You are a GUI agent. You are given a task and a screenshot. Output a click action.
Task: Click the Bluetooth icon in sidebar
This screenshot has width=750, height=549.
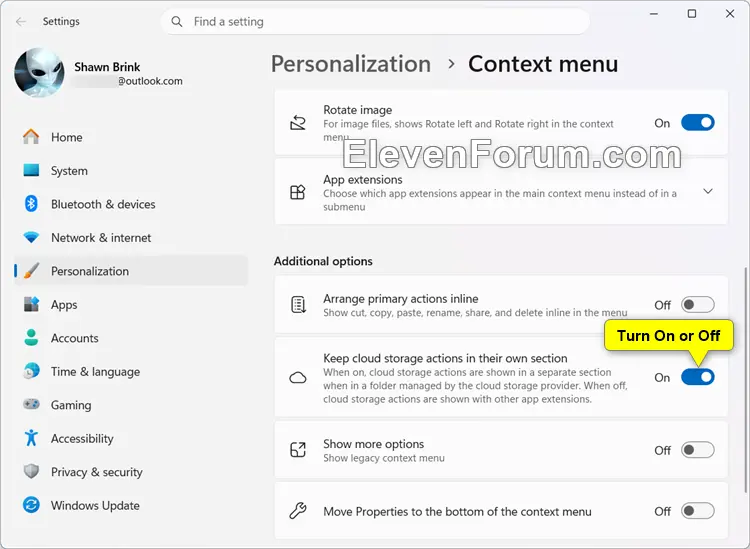pyautogui.click(x=31, y=204)
